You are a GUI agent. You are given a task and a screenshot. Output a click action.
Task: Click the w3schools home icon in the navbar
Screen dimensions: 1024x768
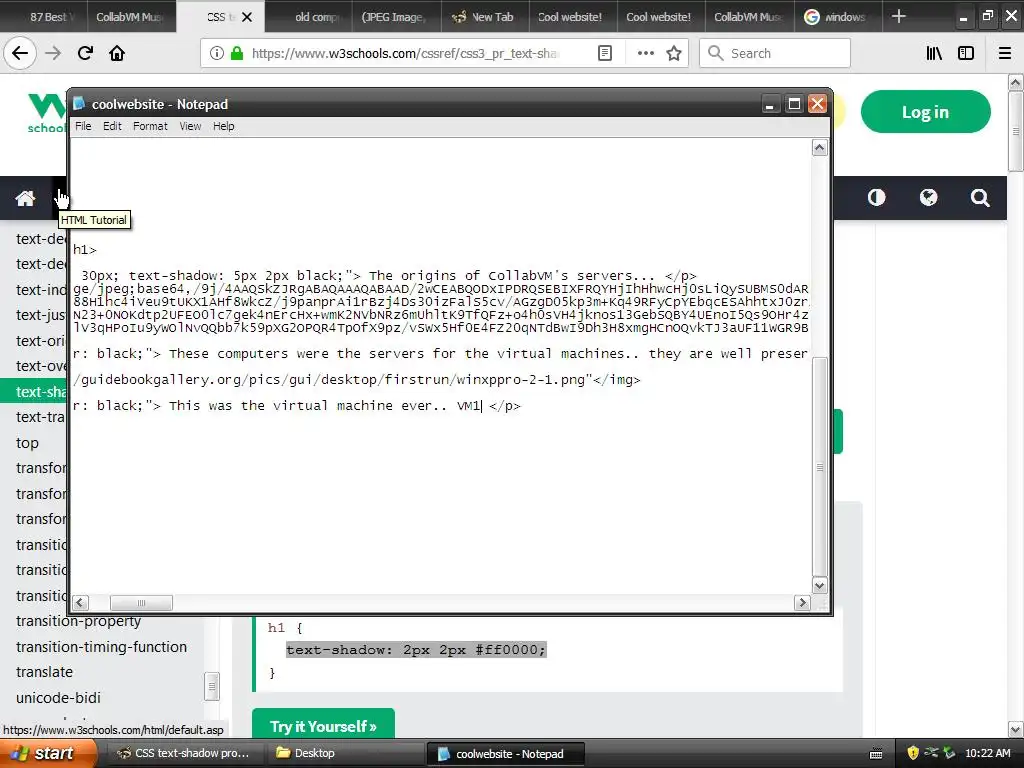[25, 198]
